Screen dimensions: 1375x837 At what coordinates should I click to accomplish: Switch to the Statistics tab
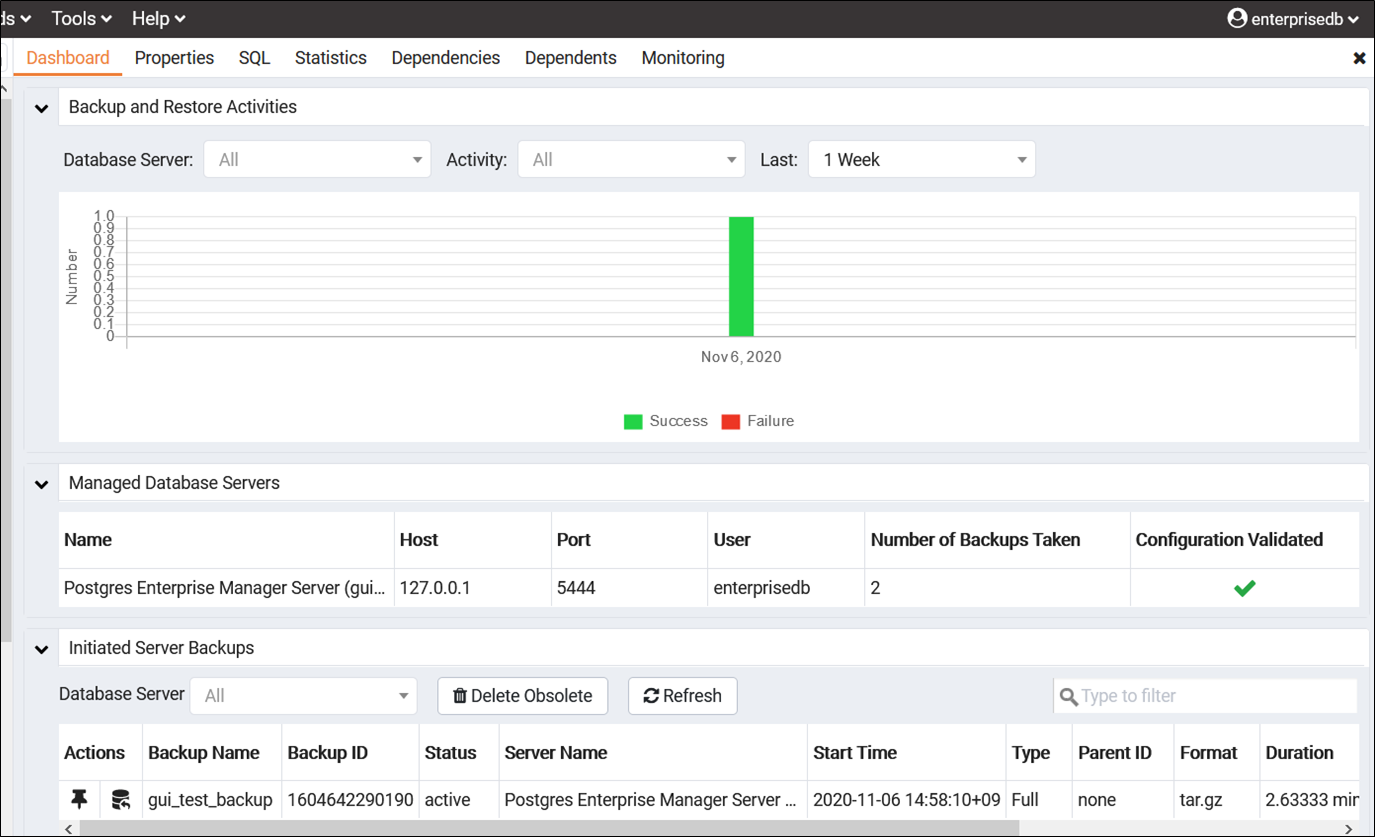pyautogui.click(x=330, y=58)
